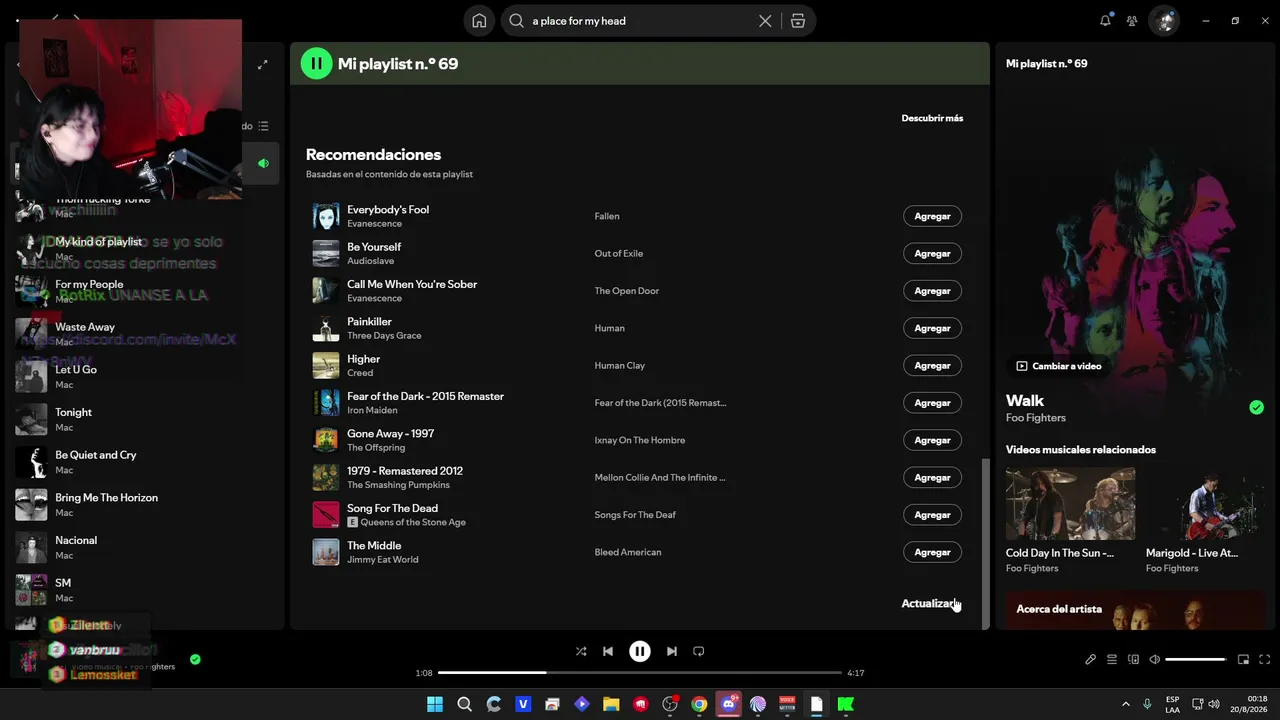Click the search box containing 'a place for my head'
The height and width of the screenshot is (720, 1280).
[x=658, y=21]
